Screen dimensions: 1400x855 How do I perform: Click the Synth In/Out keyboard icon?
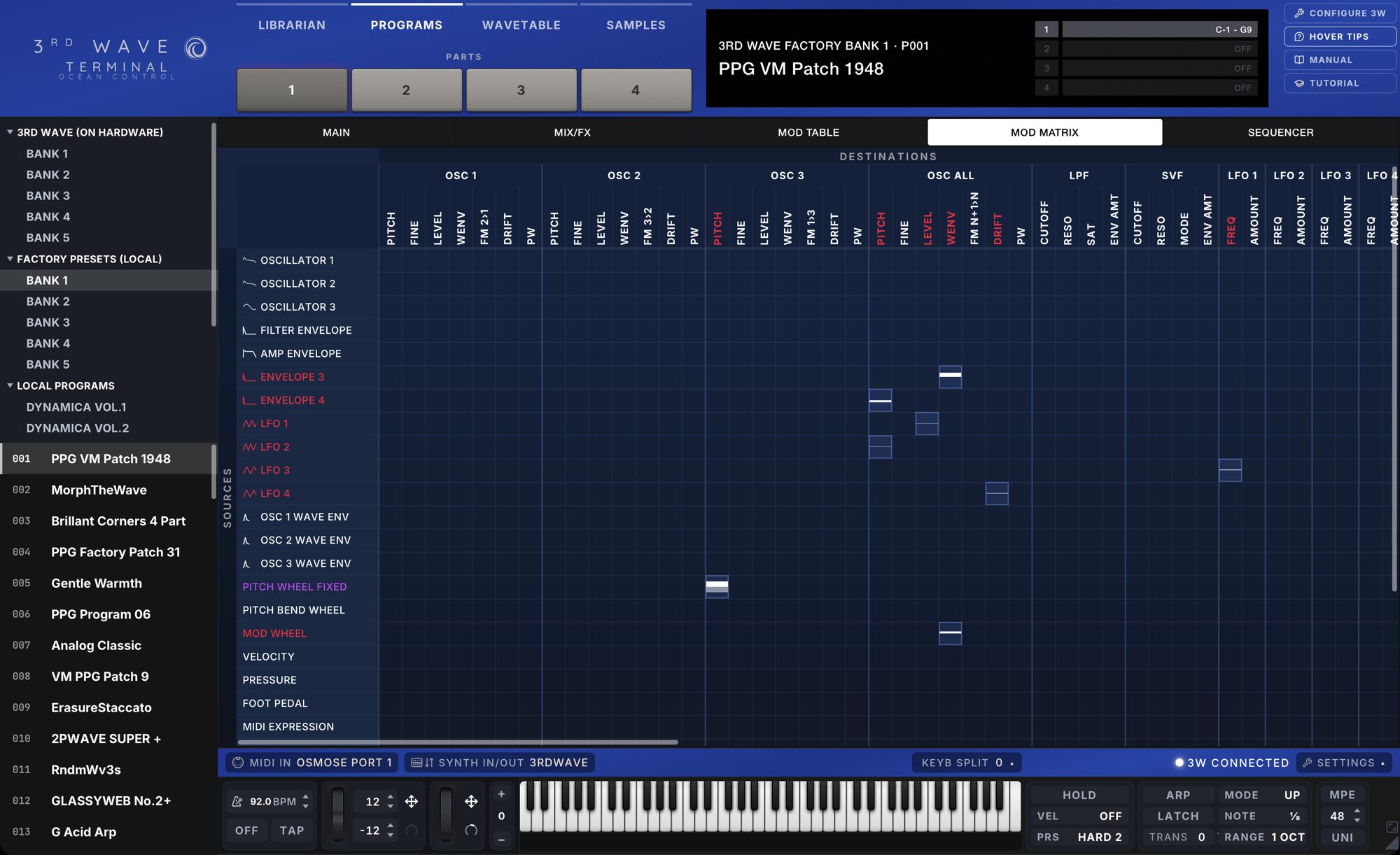pyautogui.click(x=417, y=763)
